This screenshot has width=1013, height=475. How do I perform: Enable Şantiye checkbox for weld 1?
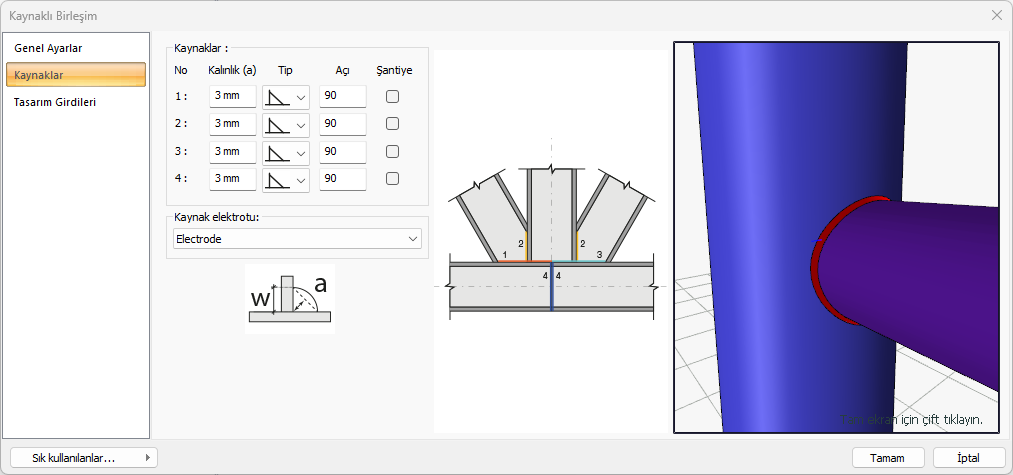[x=393, y=97]
